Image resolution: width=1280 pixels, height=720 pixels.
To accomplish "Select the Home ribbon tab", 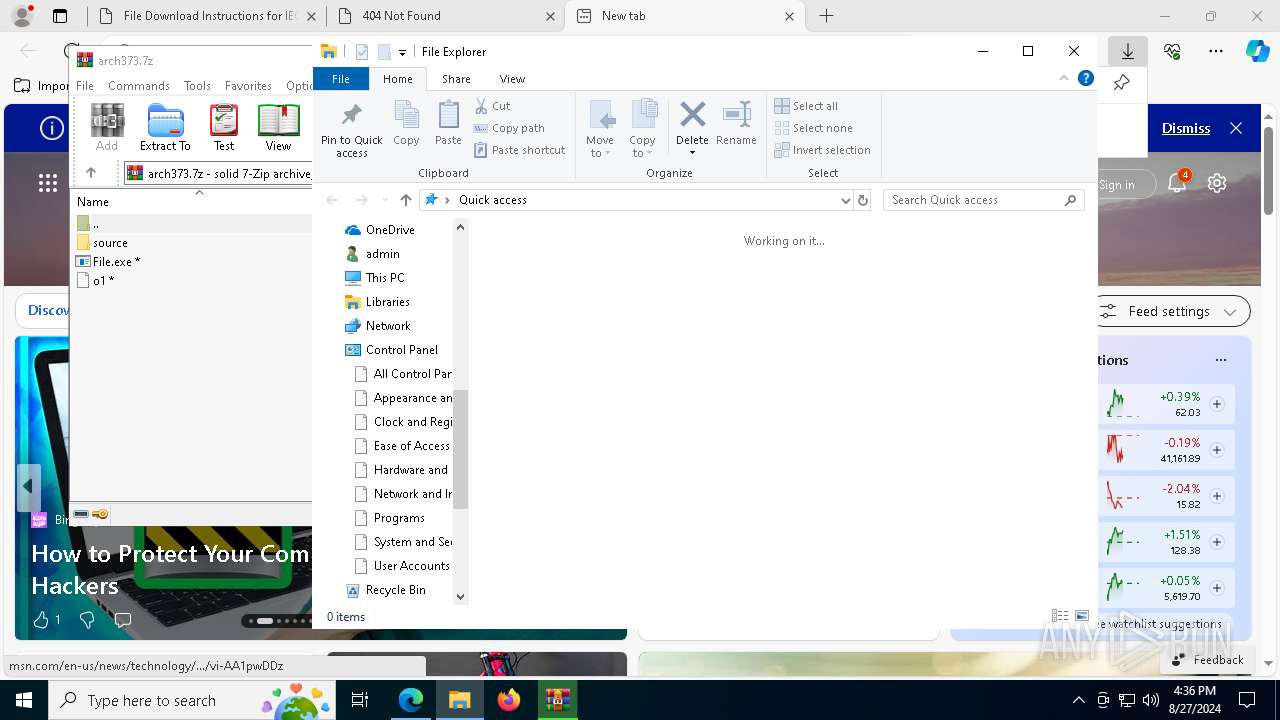I will pos(397,79).
